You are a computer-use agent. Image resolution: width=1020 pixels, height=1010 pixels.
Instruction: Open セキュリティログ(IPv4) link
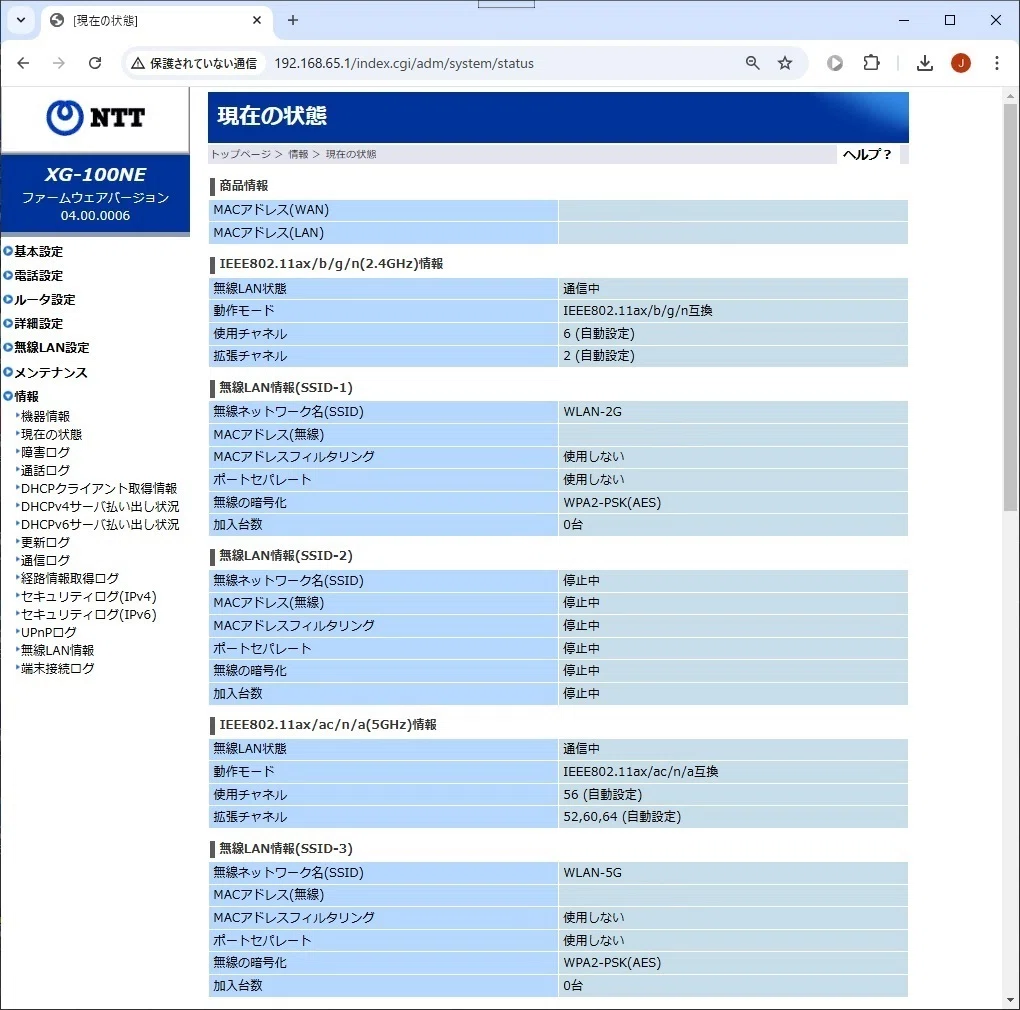pos(88,596)
